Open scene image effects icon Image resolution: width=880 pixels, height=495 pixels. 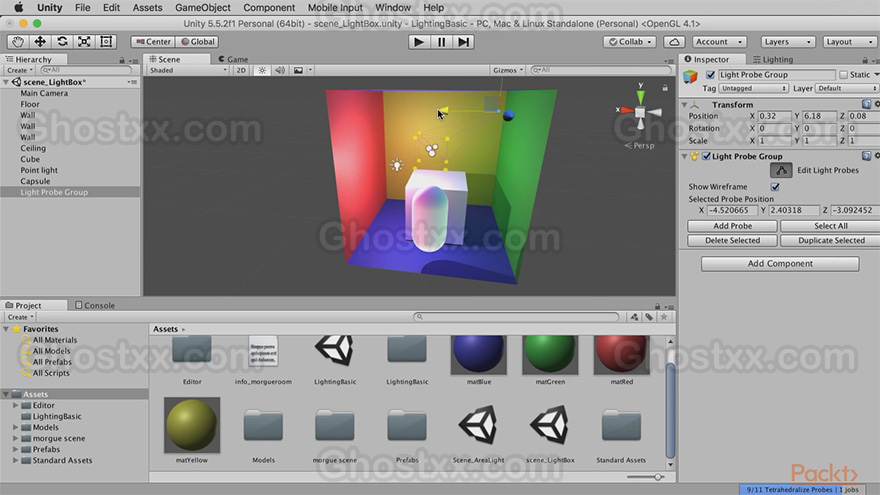[298, 70]
